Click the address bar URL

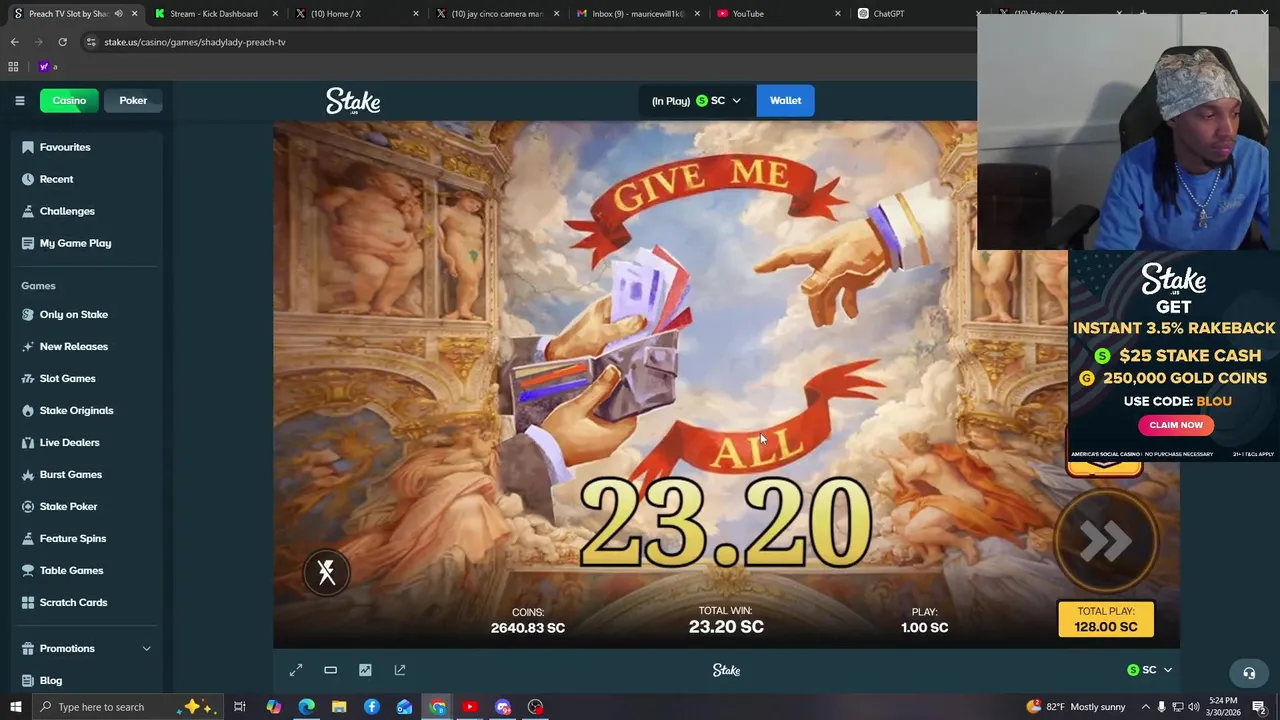tap(195, 42)
